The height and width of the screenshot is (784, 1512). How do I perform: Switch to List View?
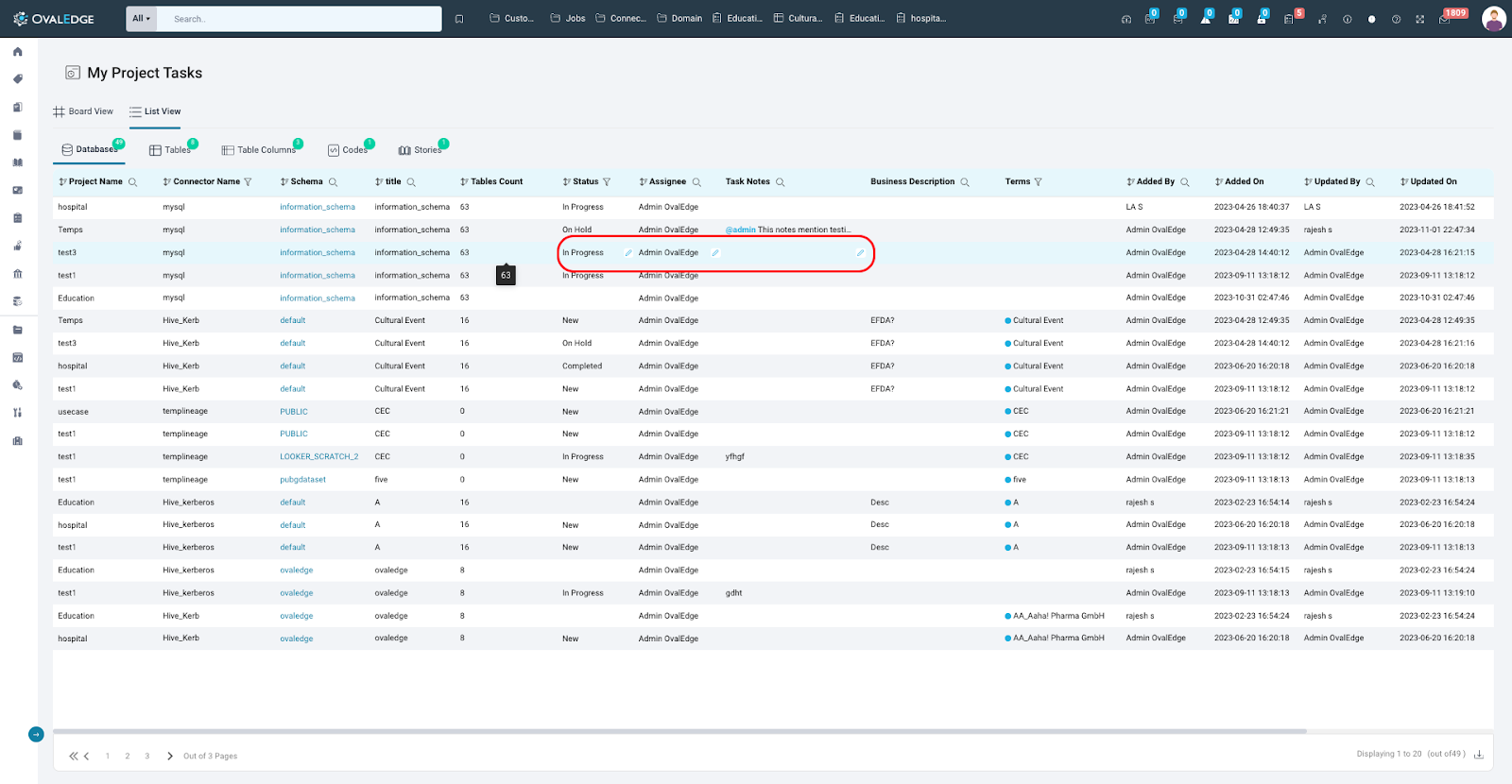[x=155, y=111]
